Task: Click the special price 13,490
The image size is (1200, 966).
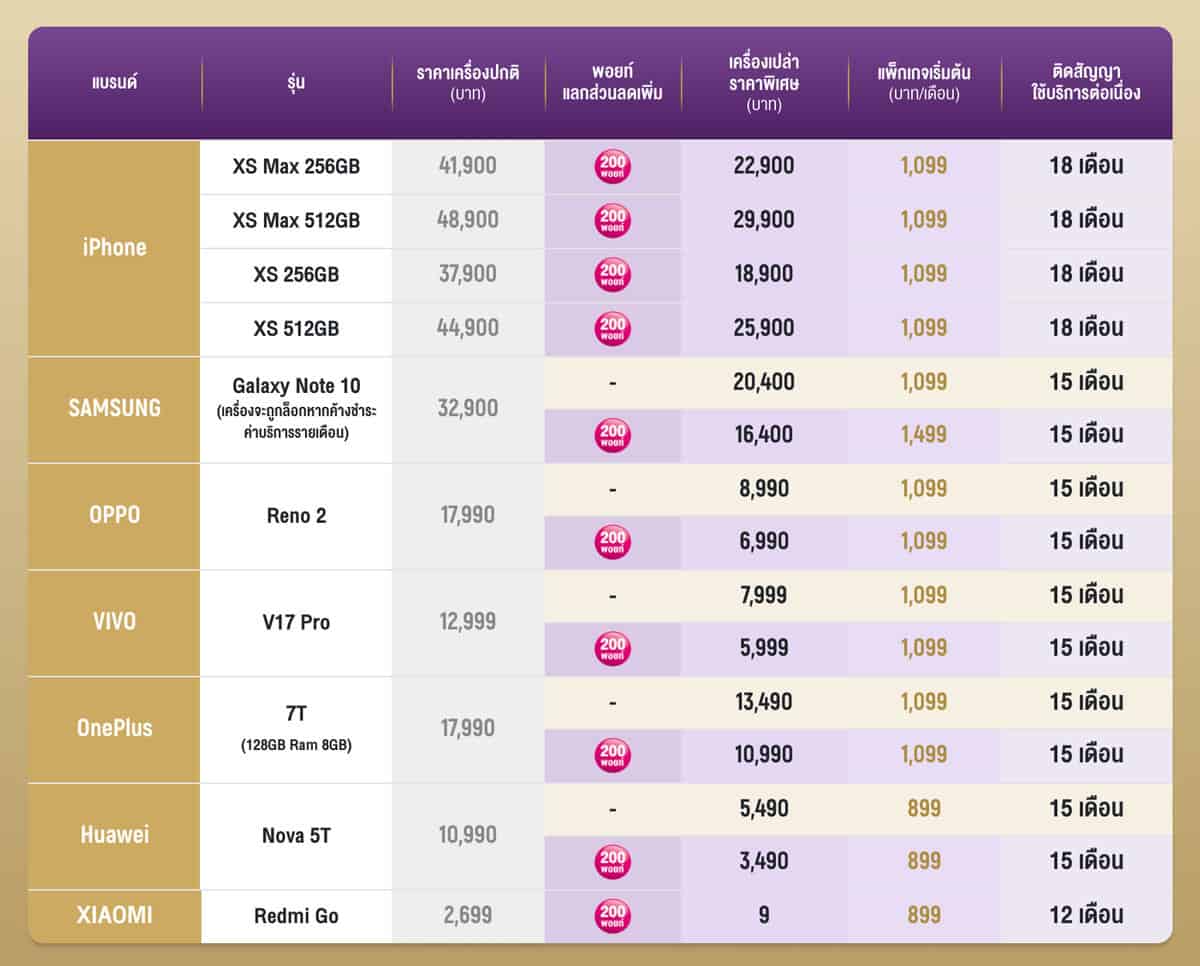Action: coord(764,703)
